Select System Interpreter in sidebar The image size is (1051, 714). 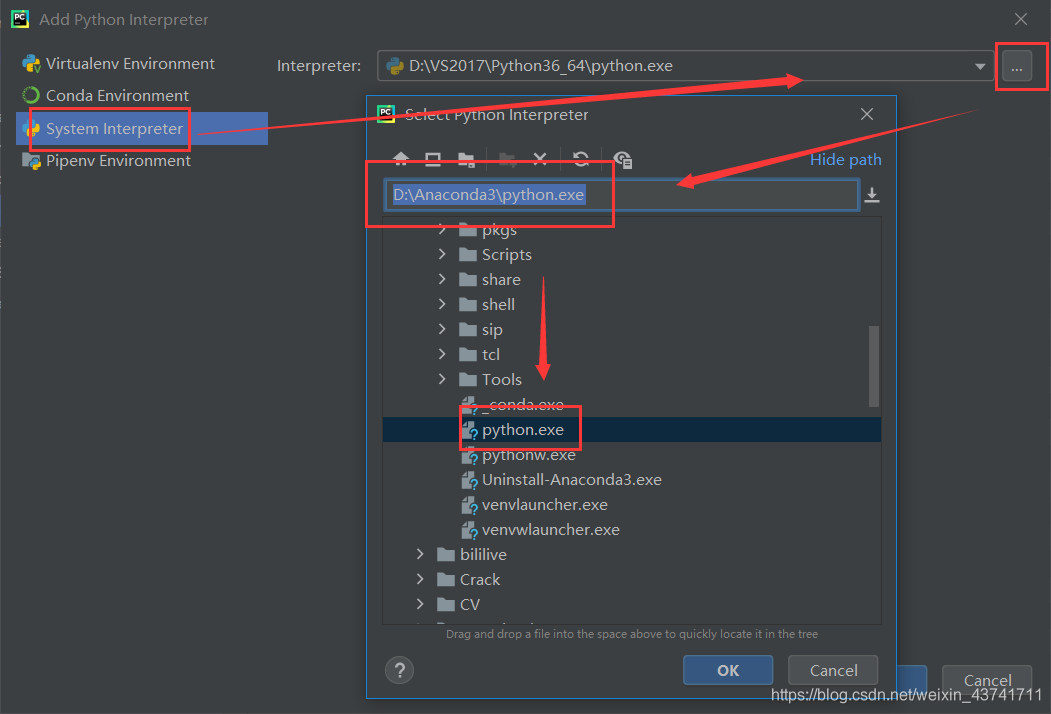click(x=141, y=129)
